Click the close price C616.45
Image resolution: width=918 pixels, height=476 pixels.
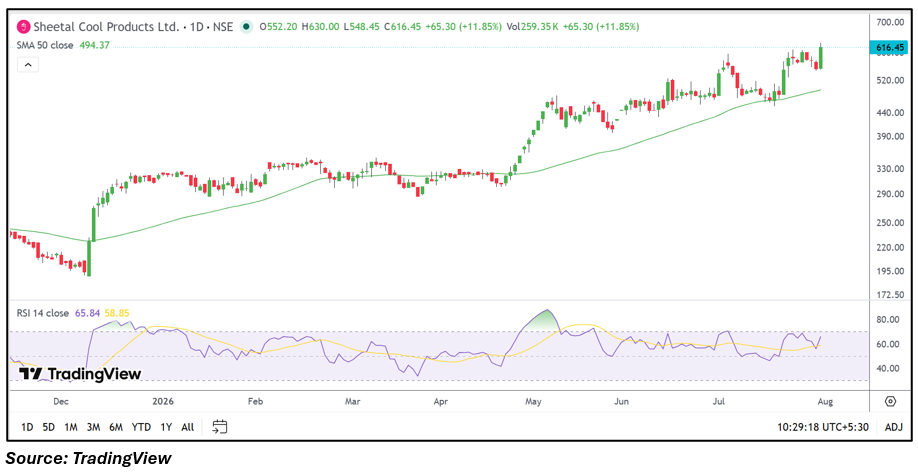coord(402,27)
